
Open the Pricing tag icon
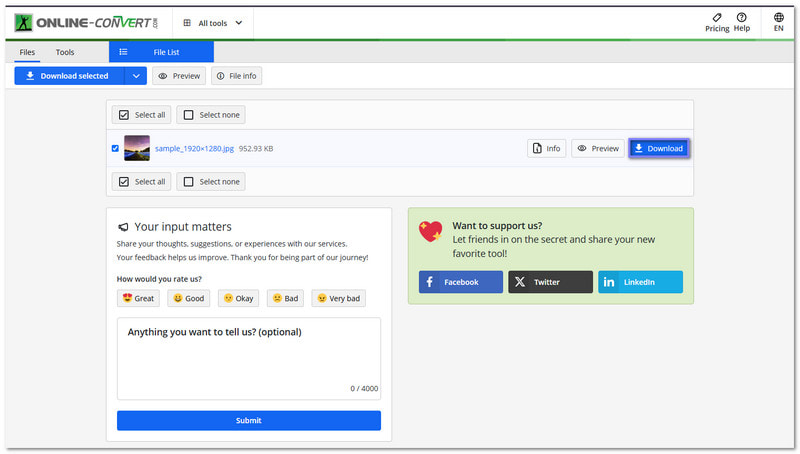pyautogui.click(x=717, y=18)
